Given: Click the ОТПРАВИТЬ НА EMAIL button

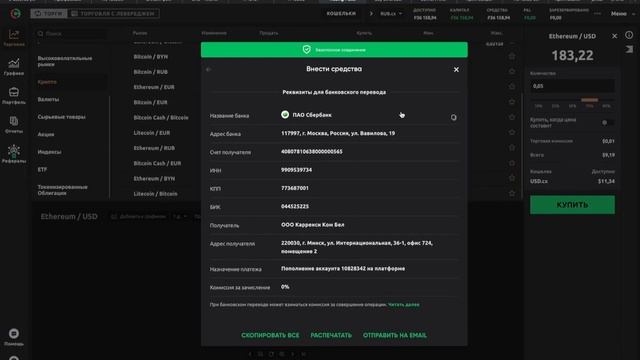Looking at the screenshot, I should coord(395,335).
